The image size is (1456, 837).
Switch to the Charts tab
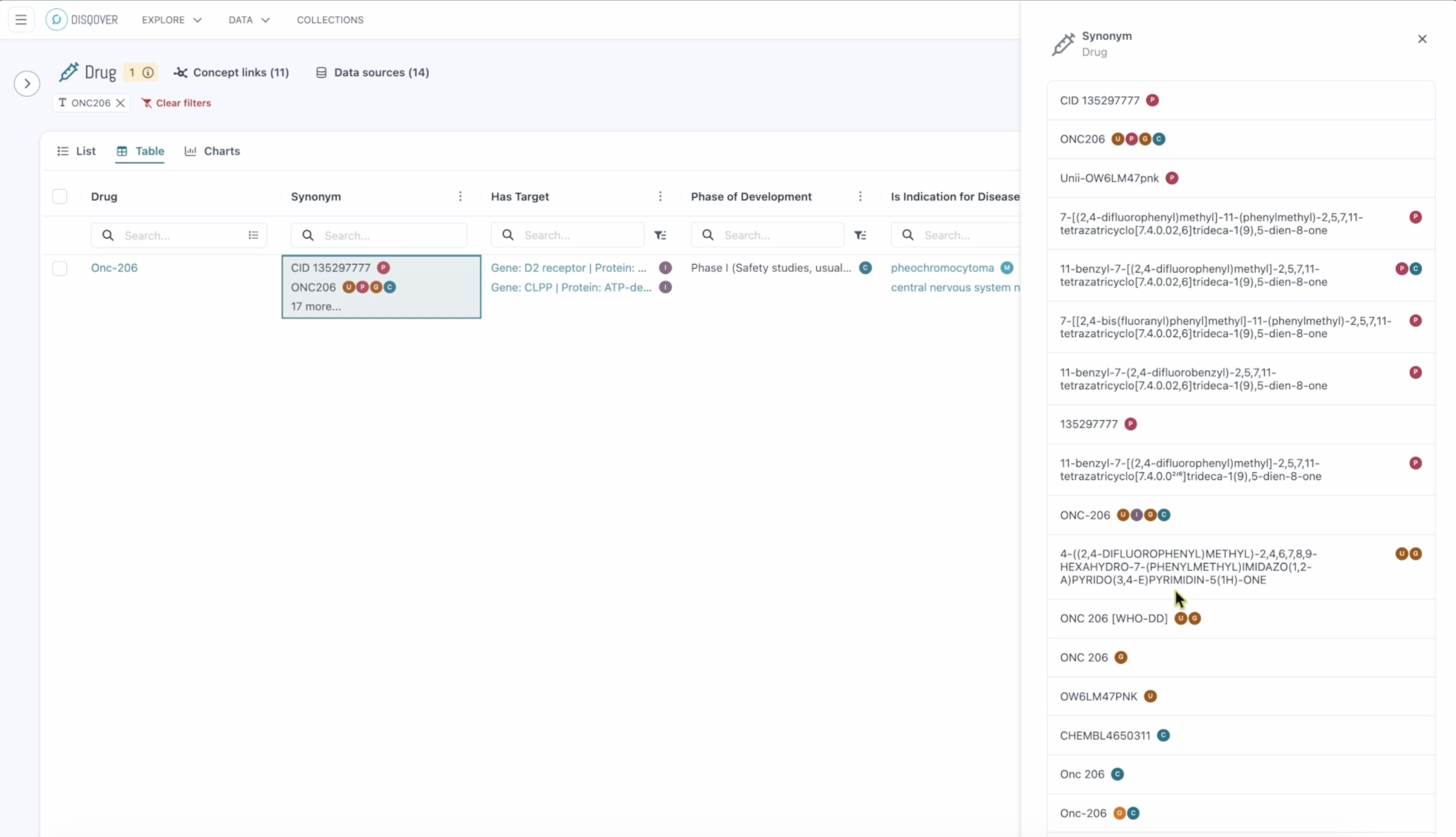[x=212, y=151]
